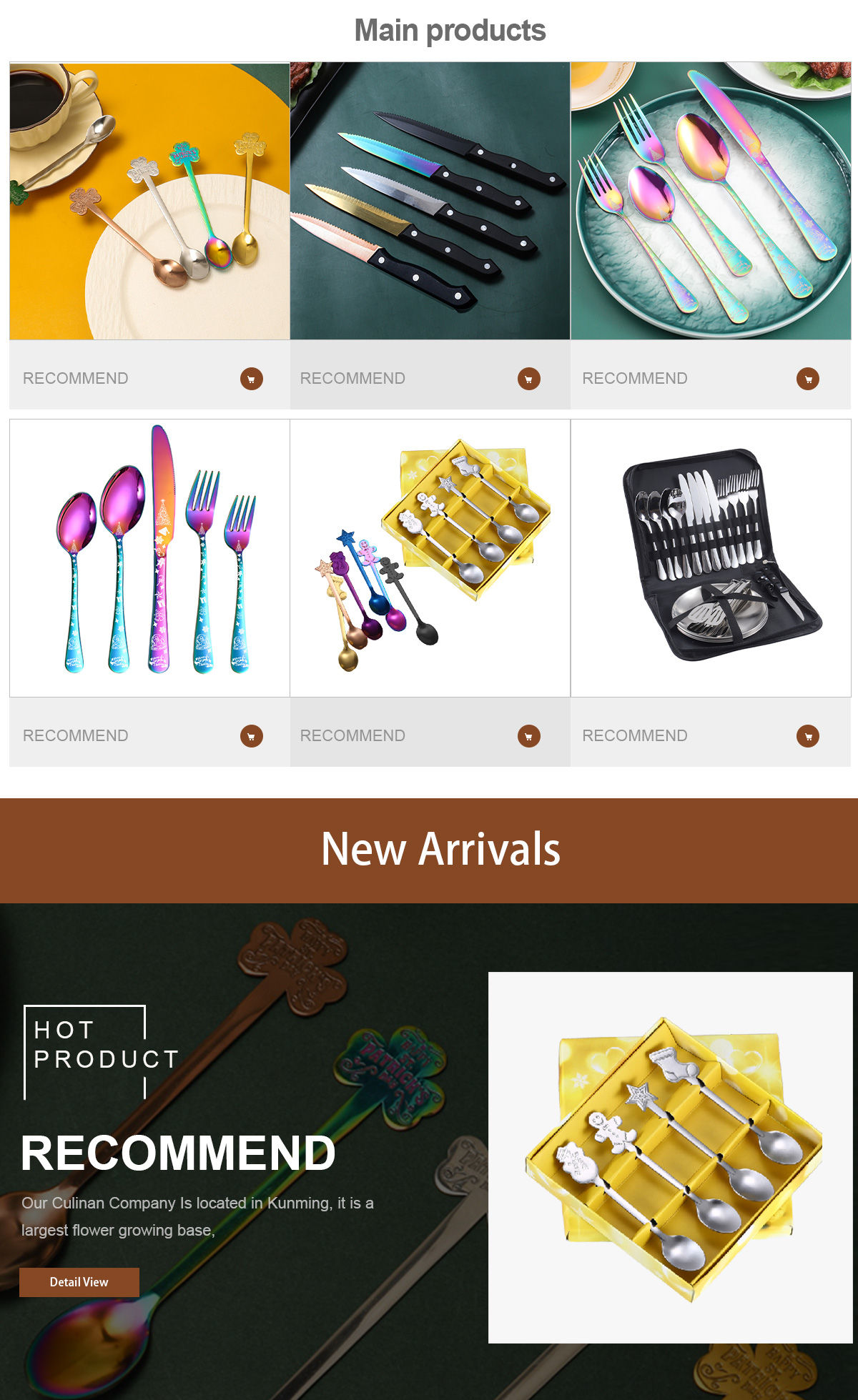
Task: Open clover-handle spoons product image
Action: (x=149, y=201)
